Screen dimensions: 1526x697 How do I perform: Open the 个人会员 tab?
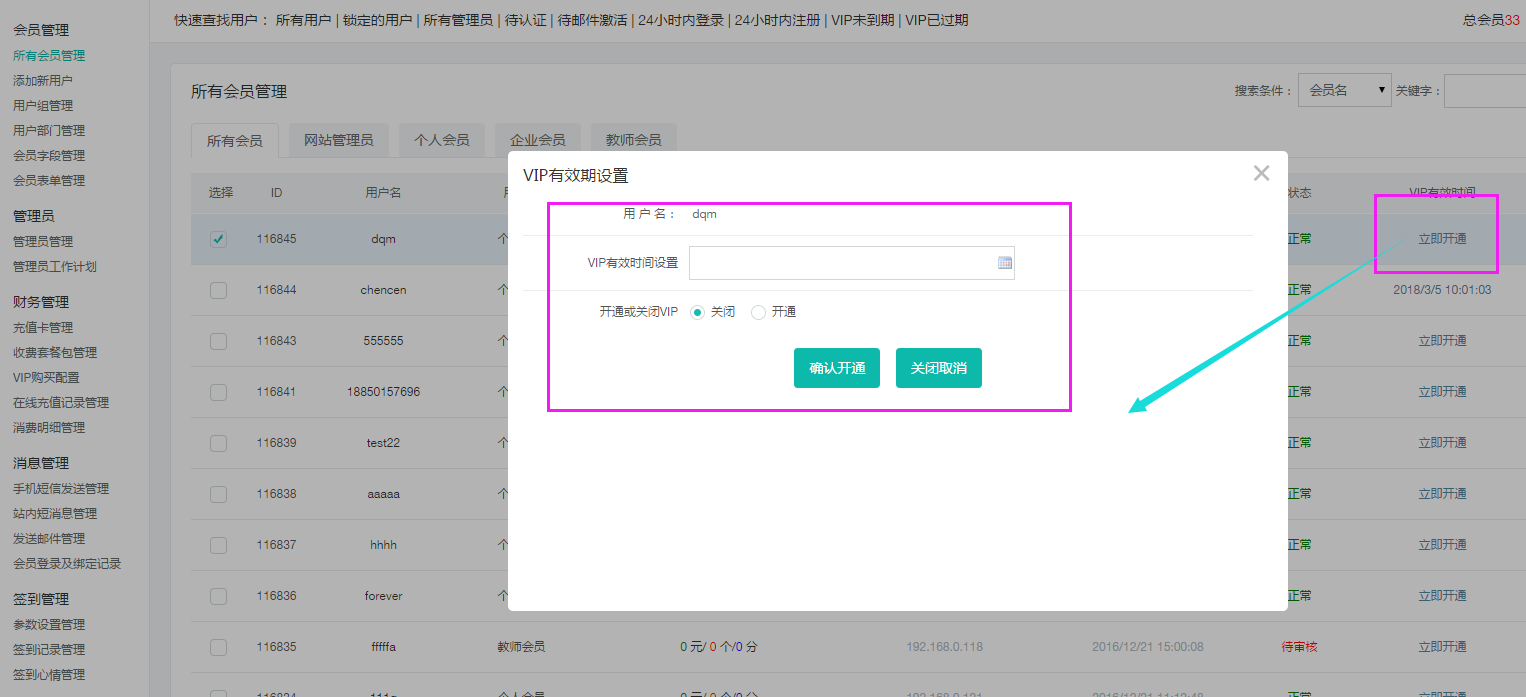(x=441, y=140)
